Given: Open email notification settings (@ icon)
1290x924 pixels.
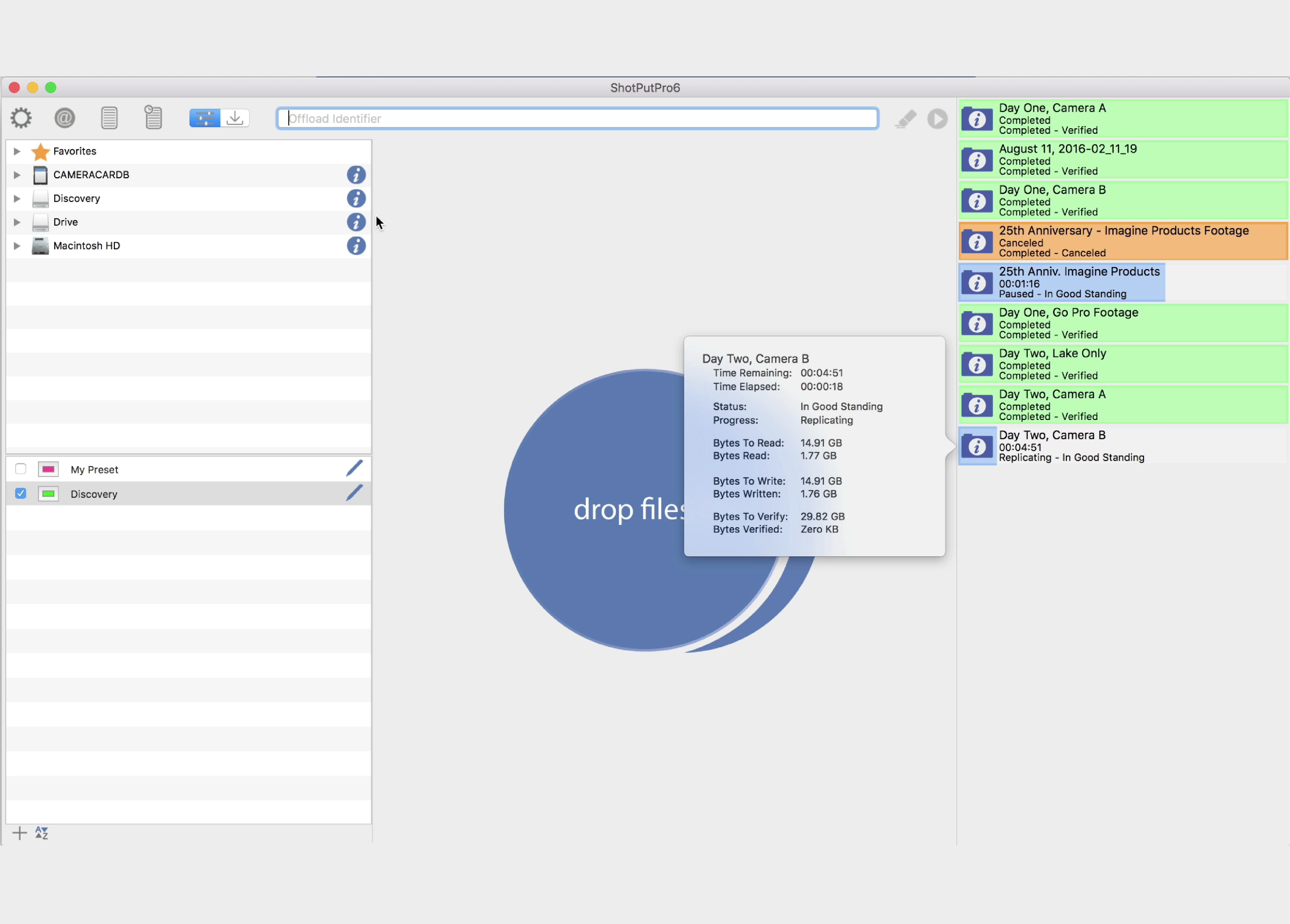Looking at the screenshot, I should coord(65,118).
